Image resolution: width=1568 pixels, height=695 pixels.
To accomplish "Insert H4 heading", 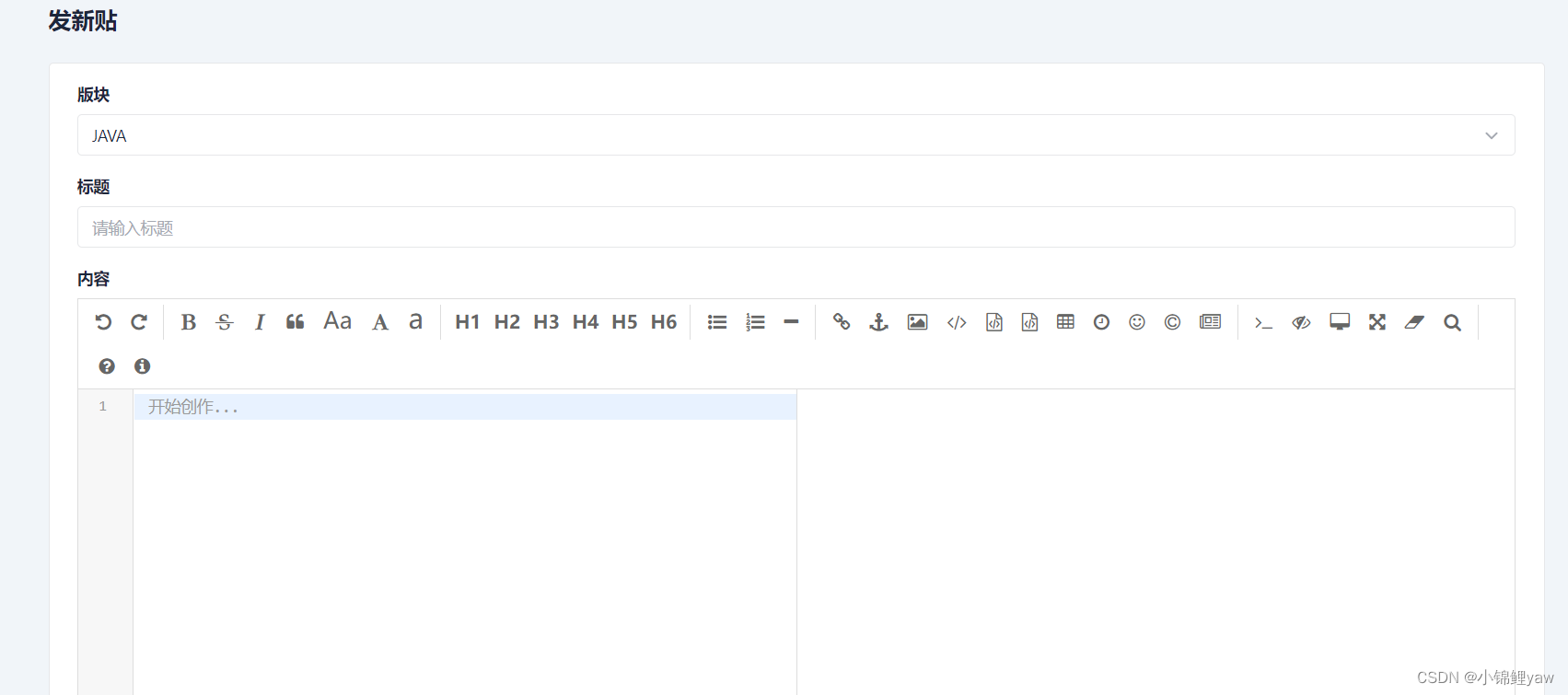I will pyautogui.click(x=586, y=322).
